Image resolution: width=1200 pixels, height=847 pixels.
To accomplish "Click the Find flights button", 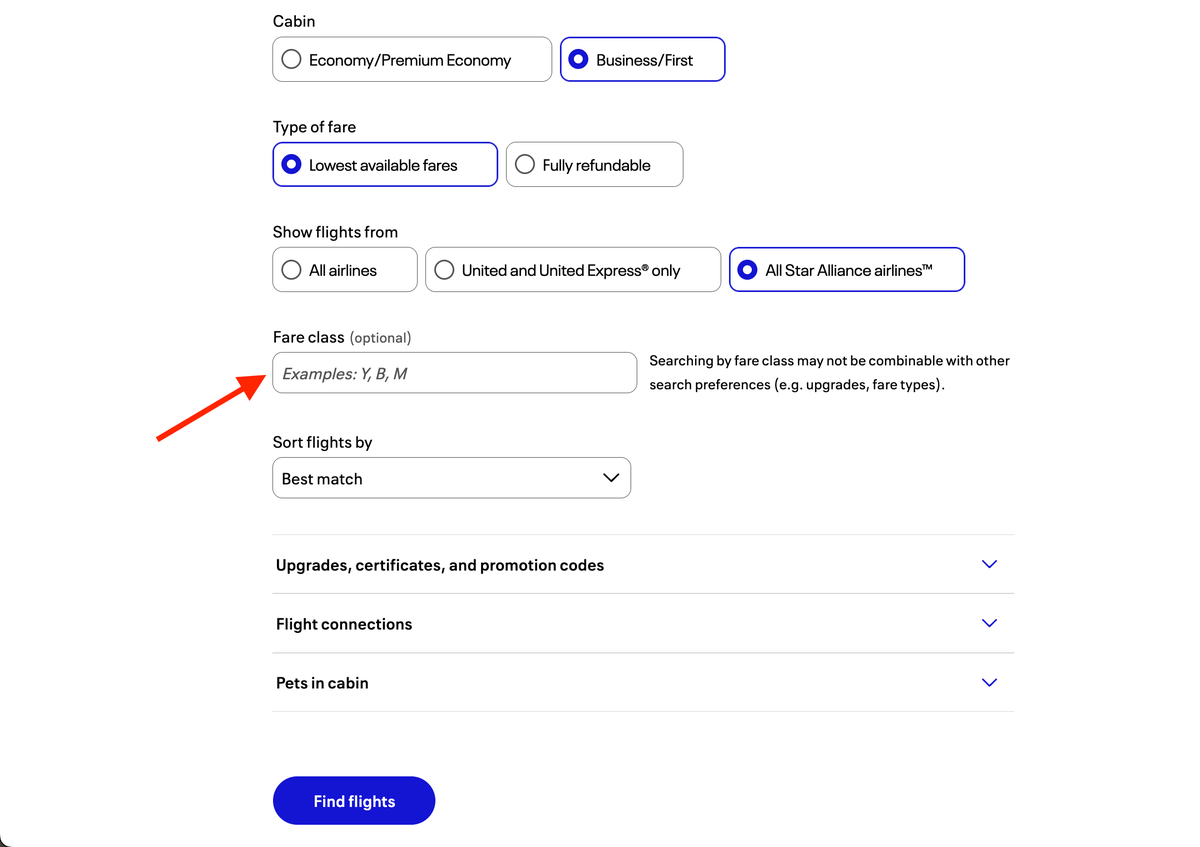I will click(354, 800).
